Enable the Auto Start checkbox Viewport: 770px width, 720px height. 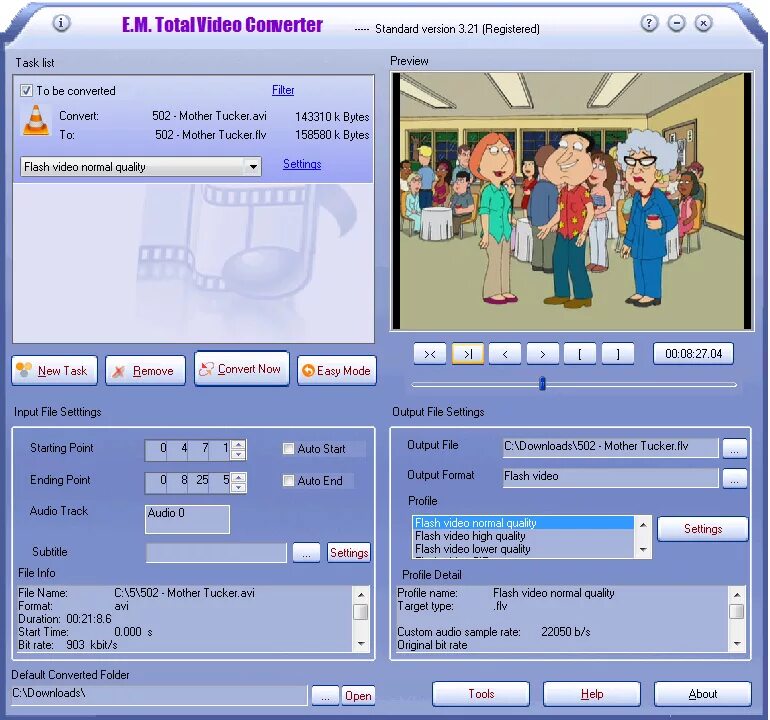pos(288,448)
